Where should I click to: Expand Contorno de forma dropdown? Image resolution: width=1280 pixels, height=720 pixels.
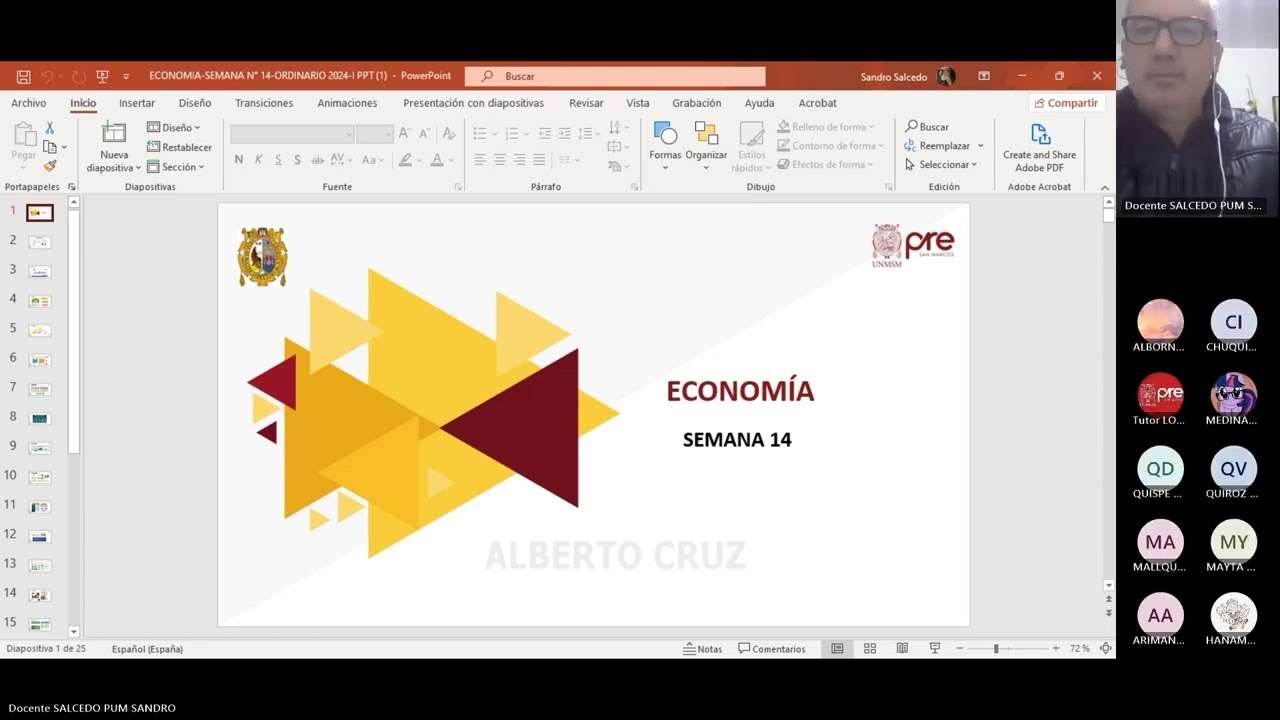tap(830, 146)
